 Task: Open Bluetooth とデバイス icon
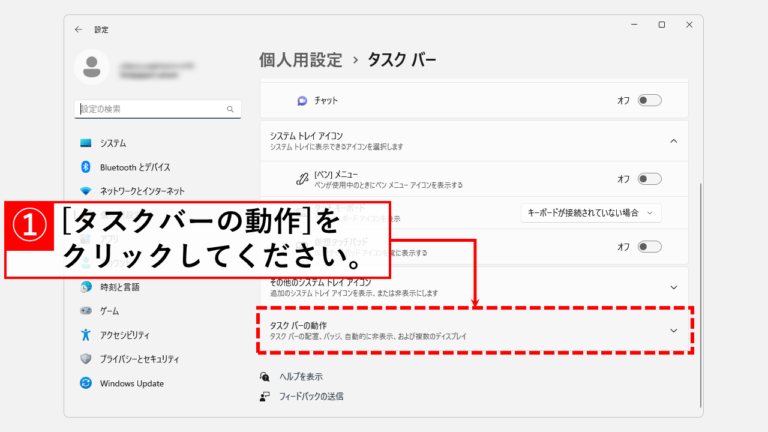[86, 167]
